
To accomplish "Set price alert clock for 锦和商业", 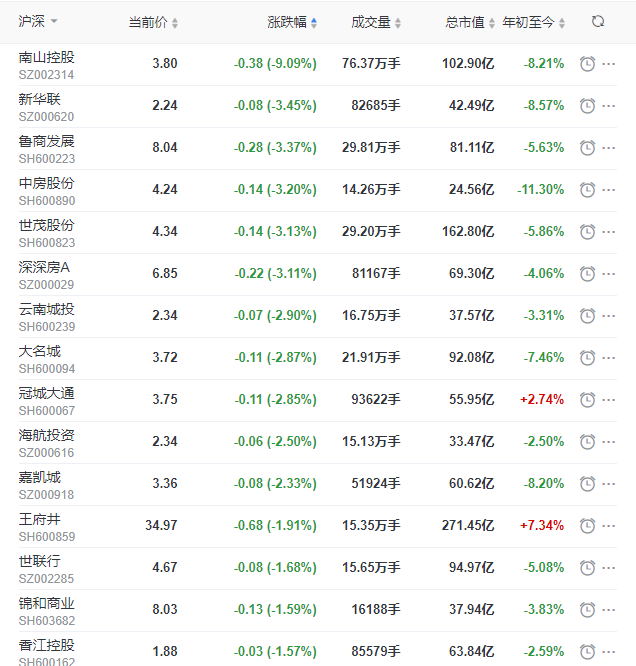I will [x=588, y=610].
